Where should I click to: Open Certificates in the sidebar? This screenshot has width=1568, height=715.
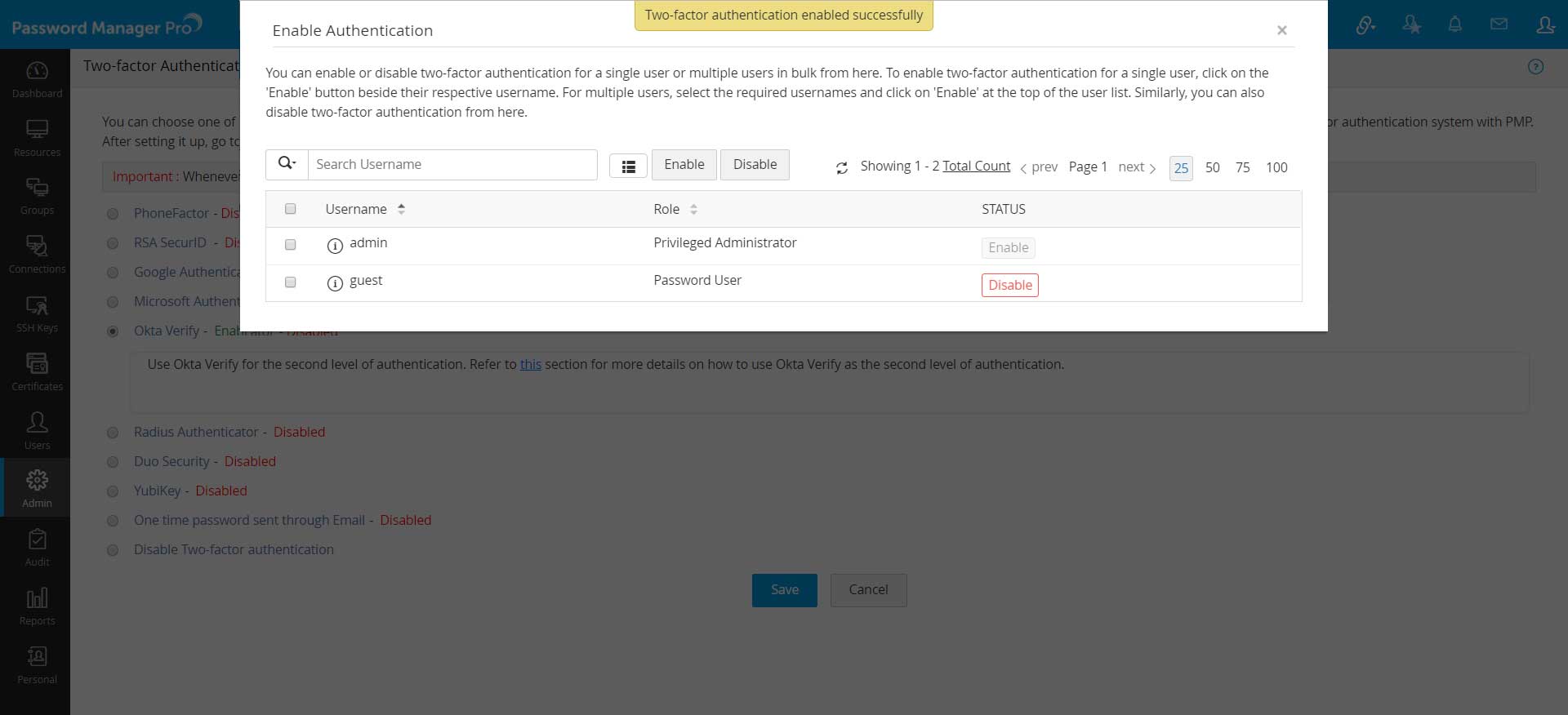pyautogui.click(x=37, y=372)
